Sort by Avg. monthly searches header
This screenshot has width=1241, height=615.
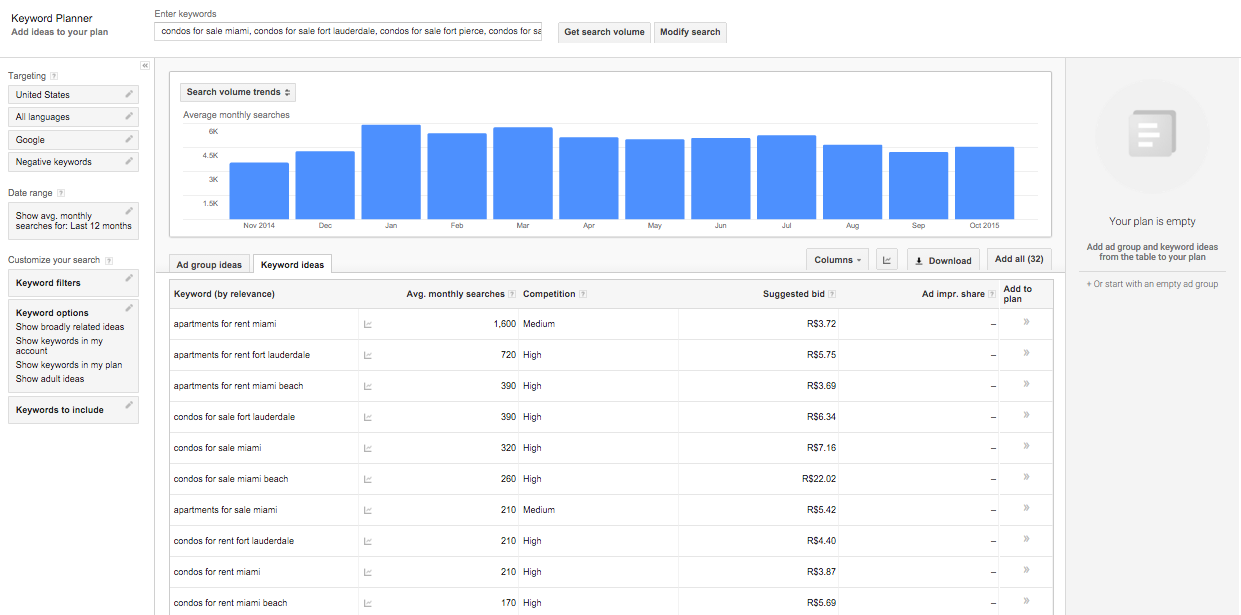455,294
